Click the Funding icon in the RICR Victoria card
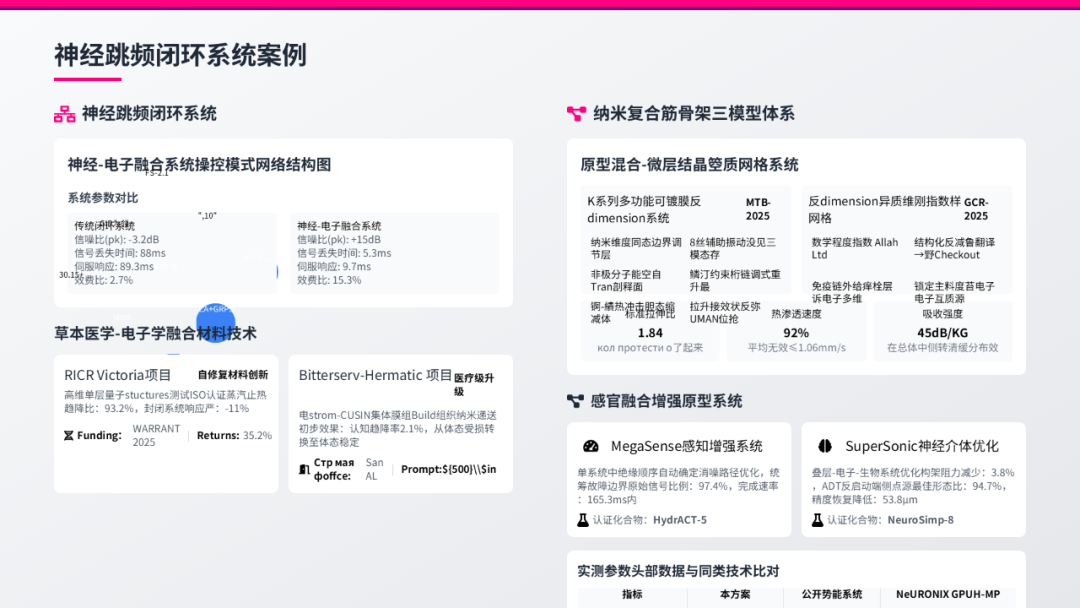This screenshot has height=608, width=1080. coord(69,436)
